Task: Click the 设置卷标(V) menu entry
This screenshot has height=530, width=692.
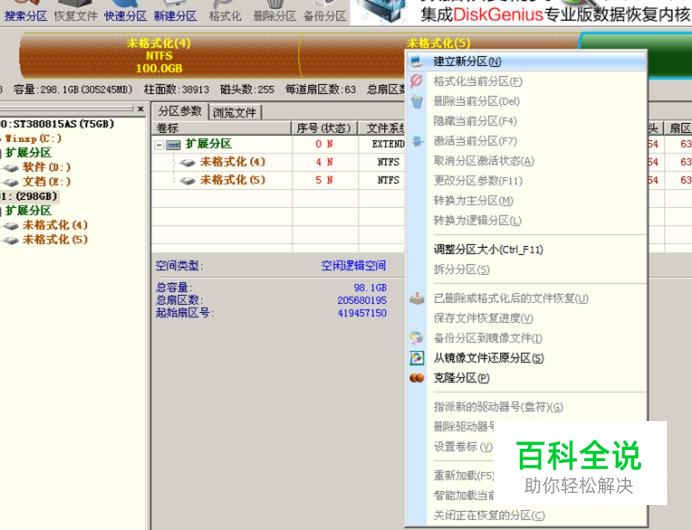Action: tap(463, 447)
